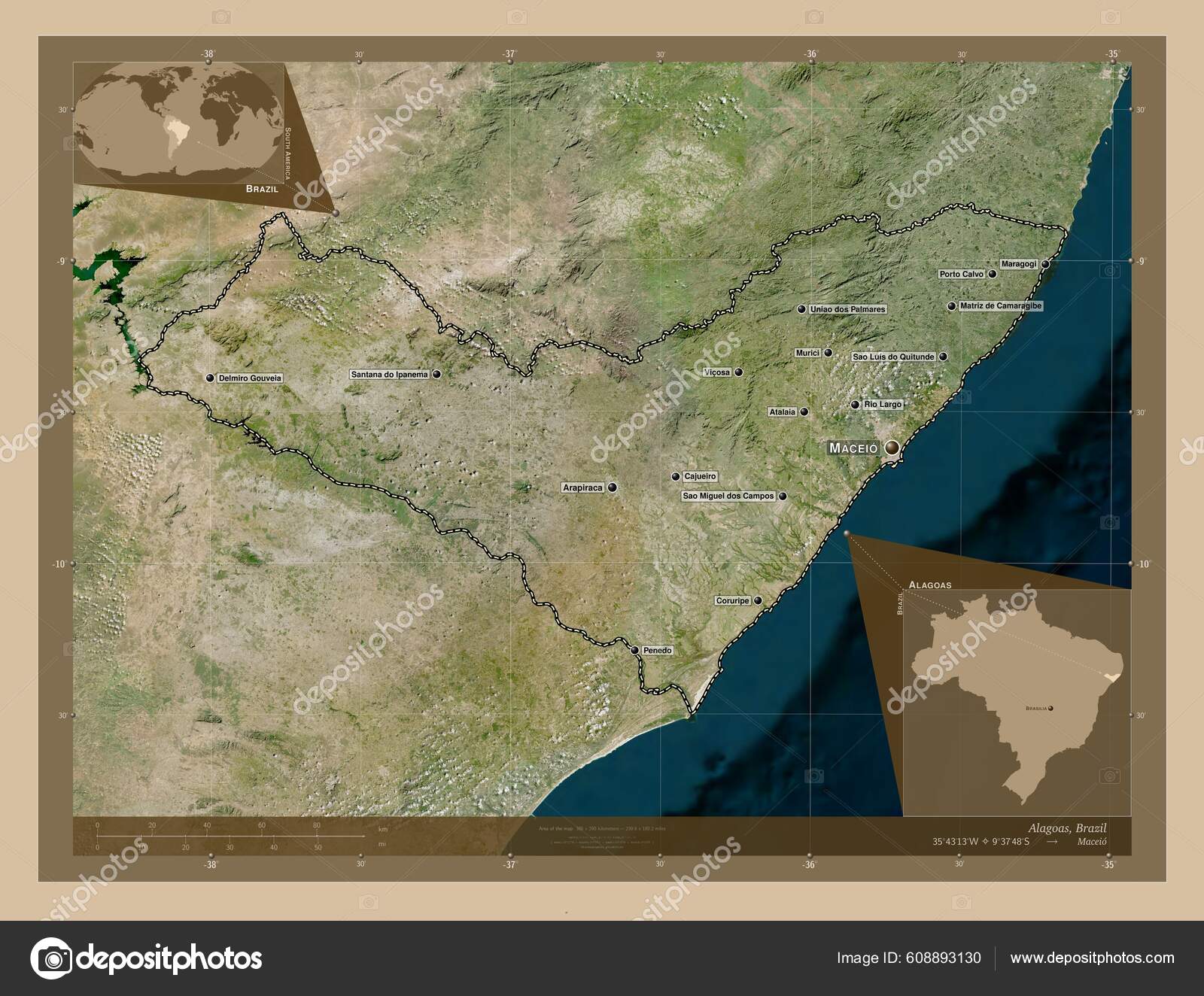Click the Alagoas, Brazil title text
Screen dimensions: 1204x996
tap(1069, 826)
